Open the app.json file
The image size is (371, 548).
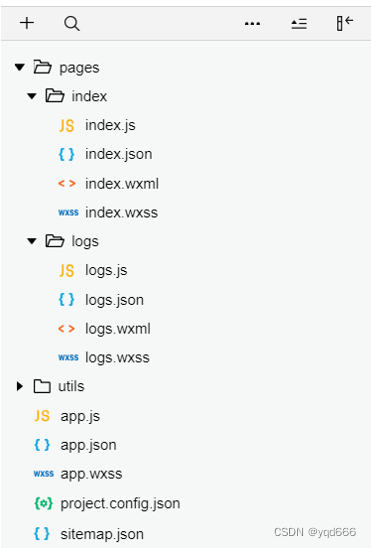click(88, 445)
